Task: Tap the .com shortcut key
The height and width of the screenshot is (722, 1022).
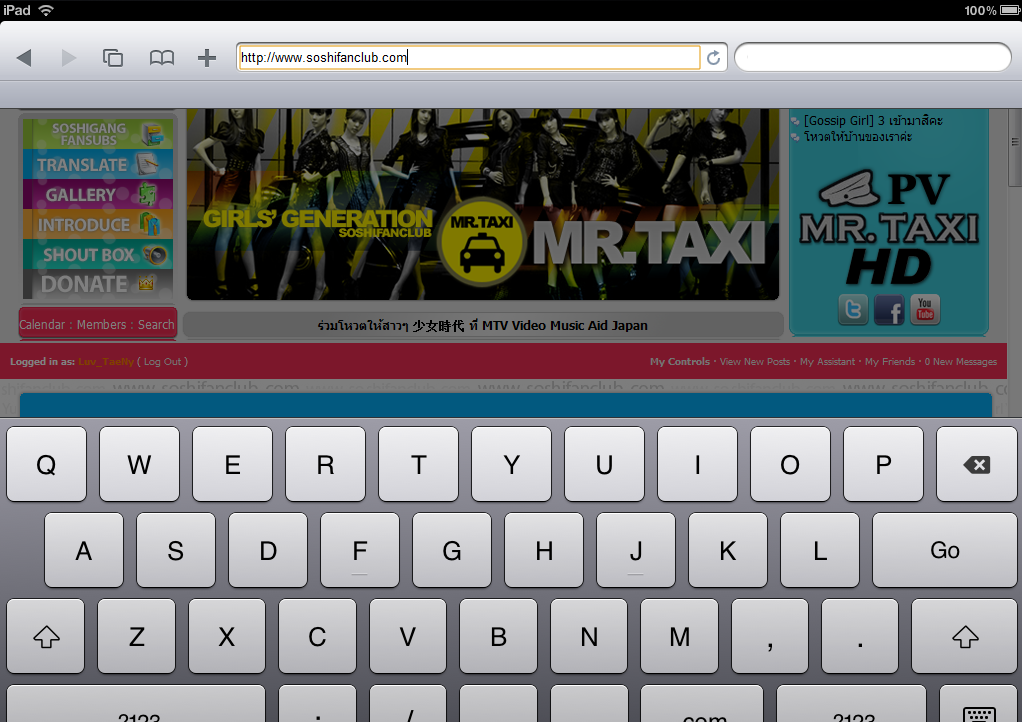Action: [x=704, y=705]
